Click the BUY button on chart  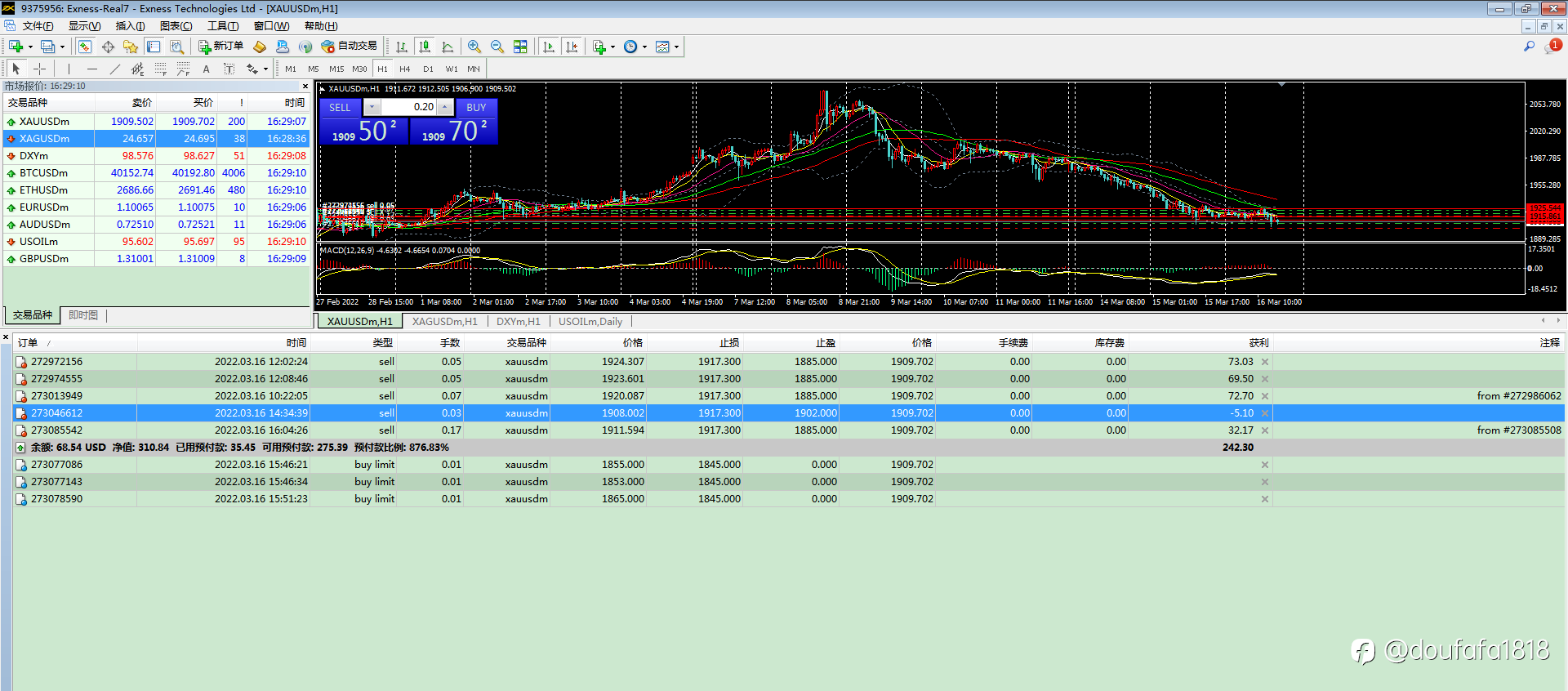[x=476, y=107]
